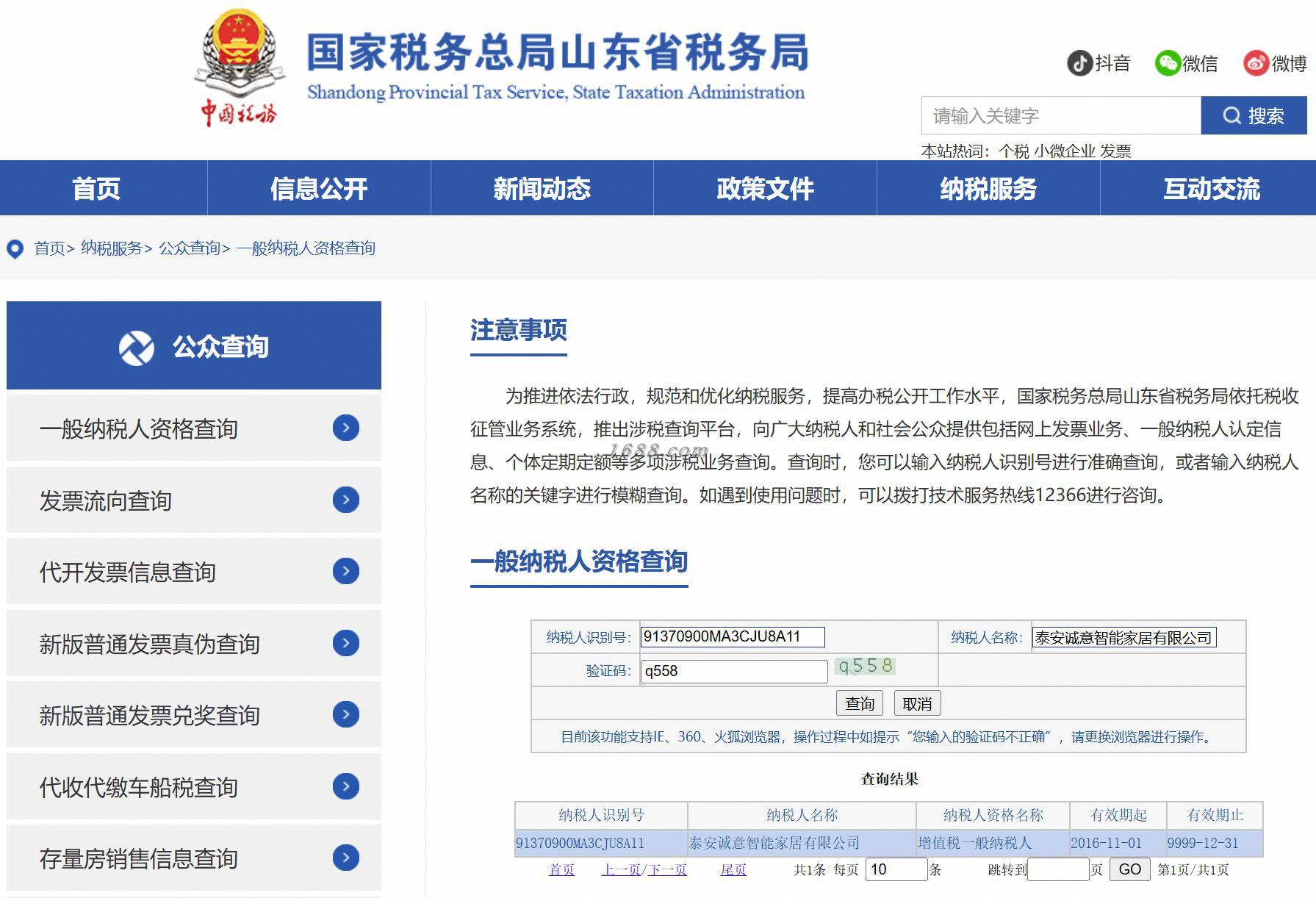Click the GO page jump button
This screenshot has width=1316, height=898.
click(1129, 869)
